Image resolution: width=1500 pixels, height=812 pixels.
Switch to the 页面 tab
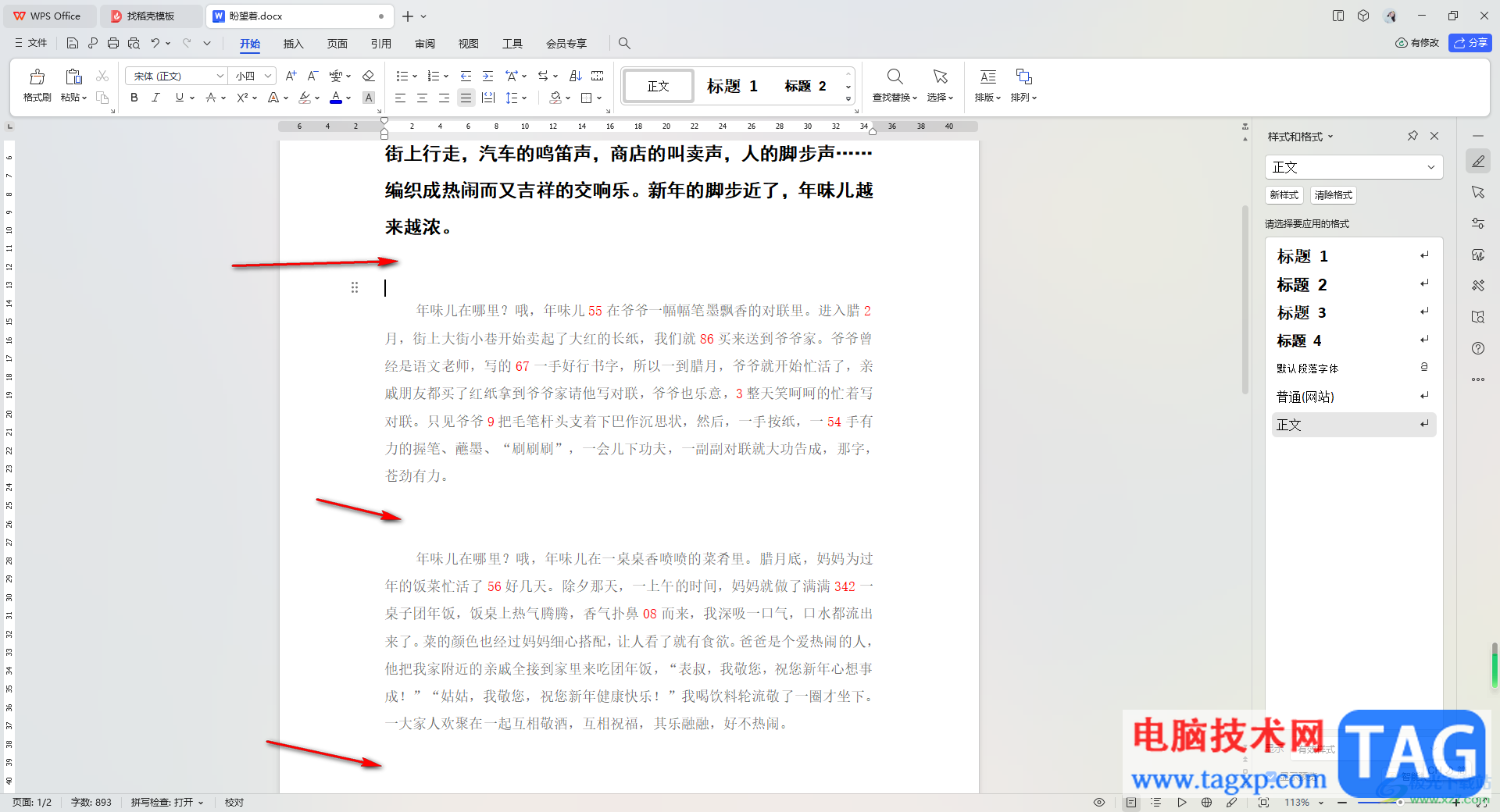pyautogui.click(x=337, y=44)
